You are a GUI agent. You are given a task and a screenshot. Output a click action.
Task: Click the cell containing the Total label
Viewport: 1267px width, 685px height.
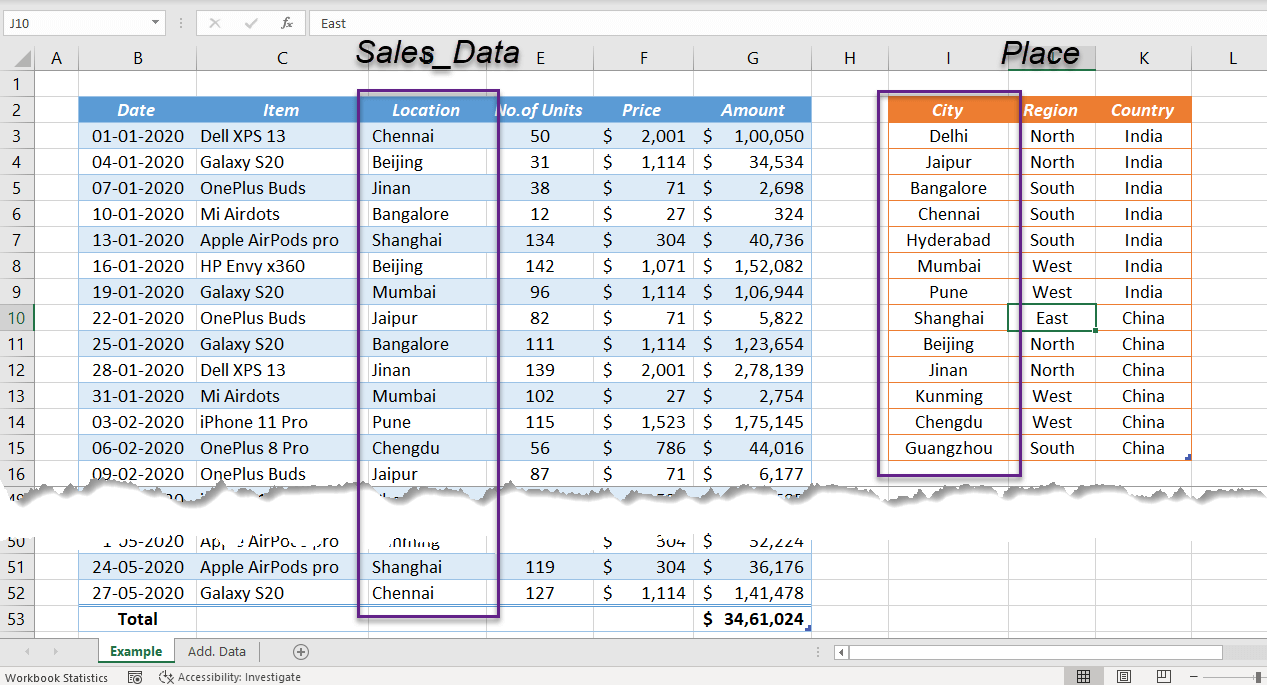(x=137, y=619)
